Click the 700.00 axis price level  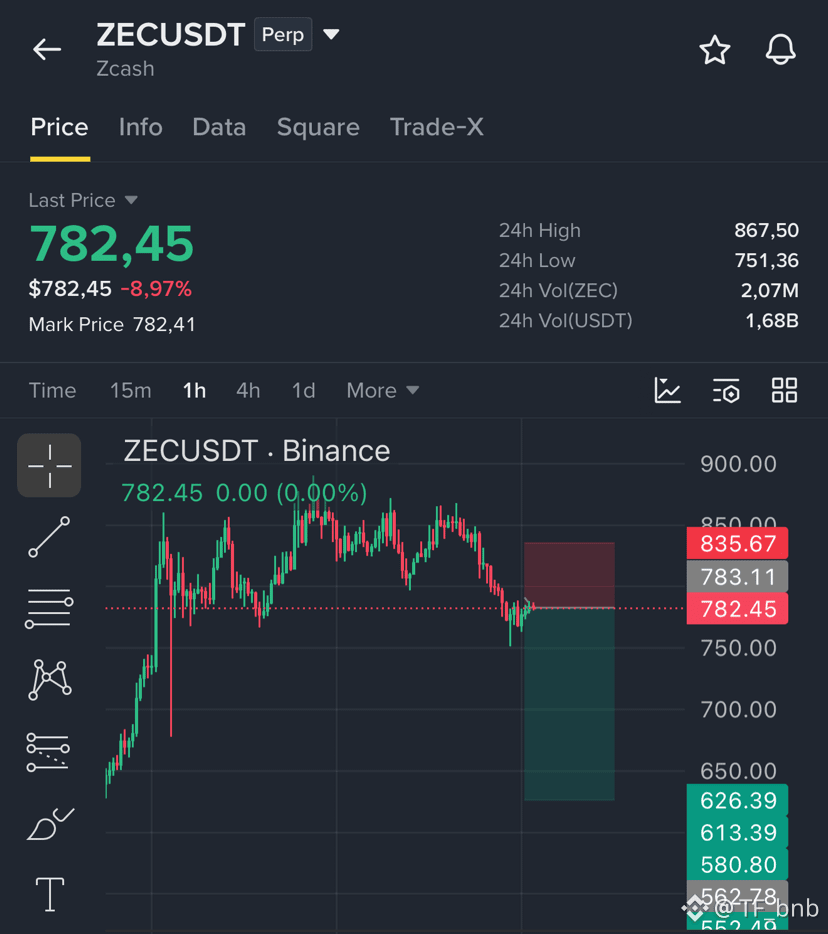pos(738,709)
